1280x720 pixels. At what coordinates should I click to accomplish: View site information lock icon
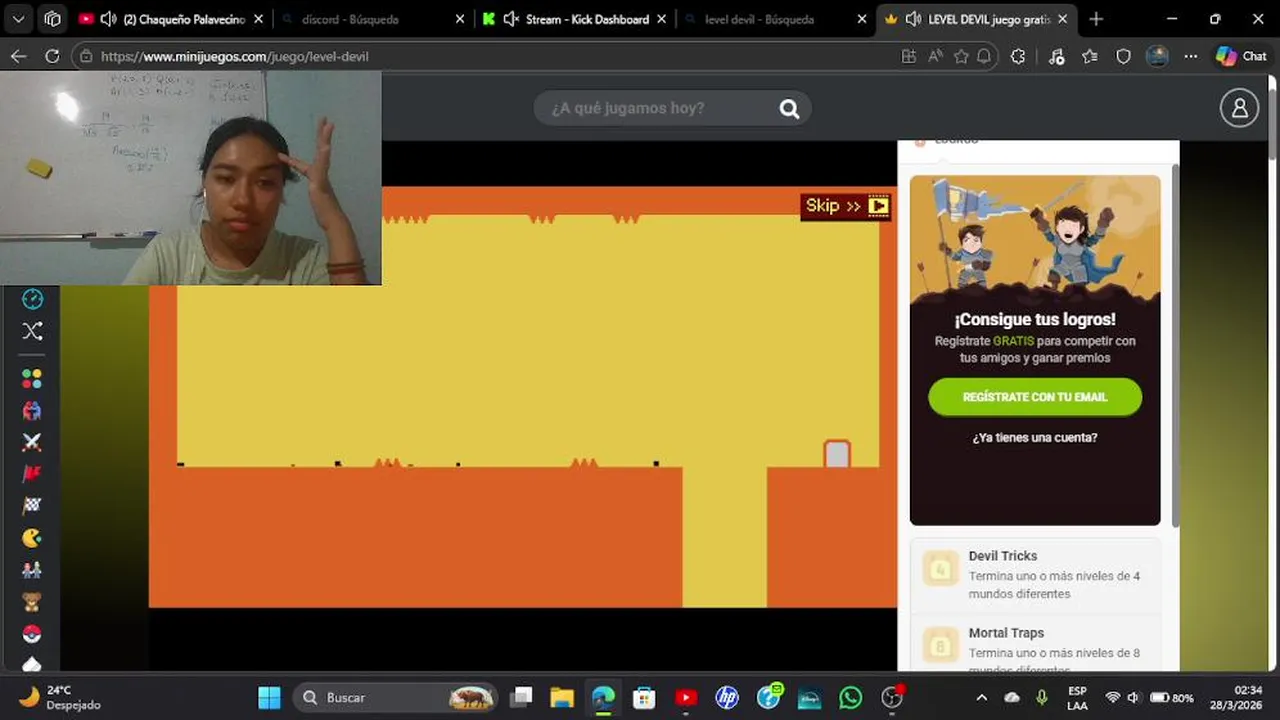(x=86, y=57)
